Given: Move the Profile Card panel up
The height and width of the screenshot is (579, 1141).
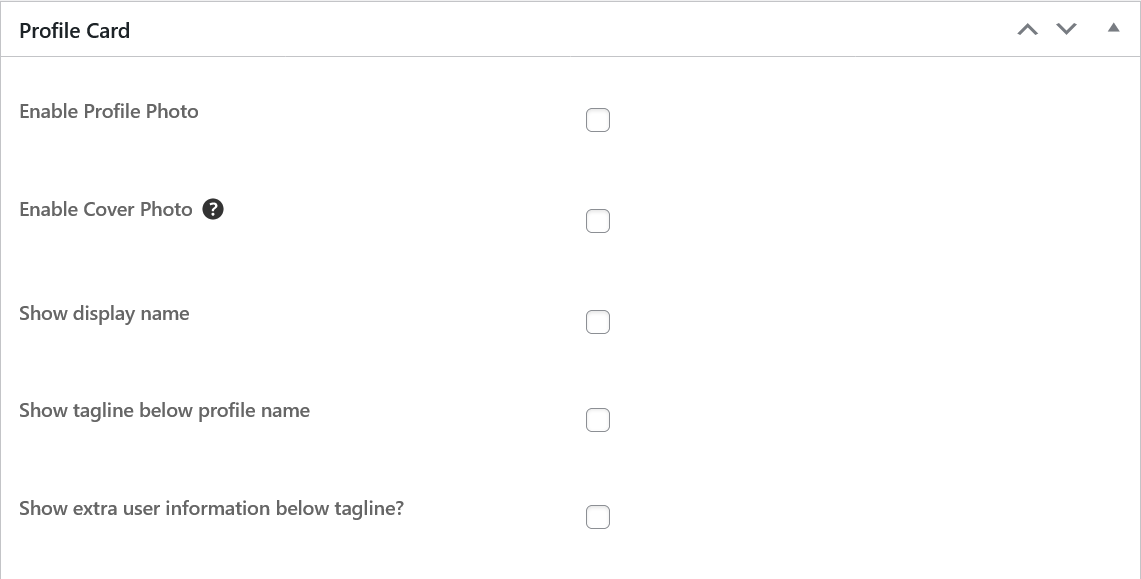Looking at the screenshot, I should pyautogui.click(x=1027, y=29).
